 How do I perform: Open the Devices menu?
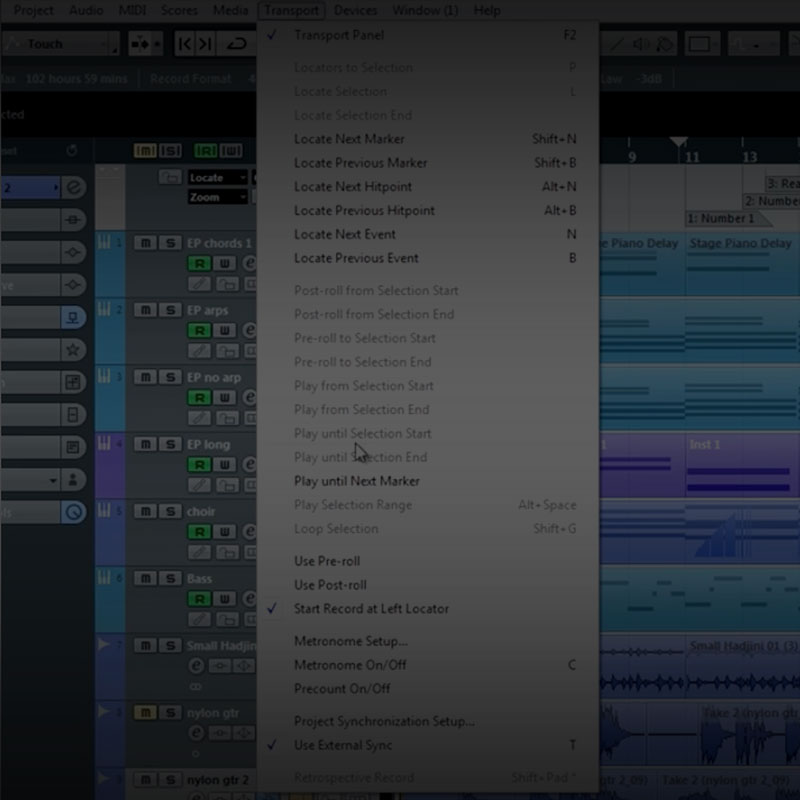[355, 10]
